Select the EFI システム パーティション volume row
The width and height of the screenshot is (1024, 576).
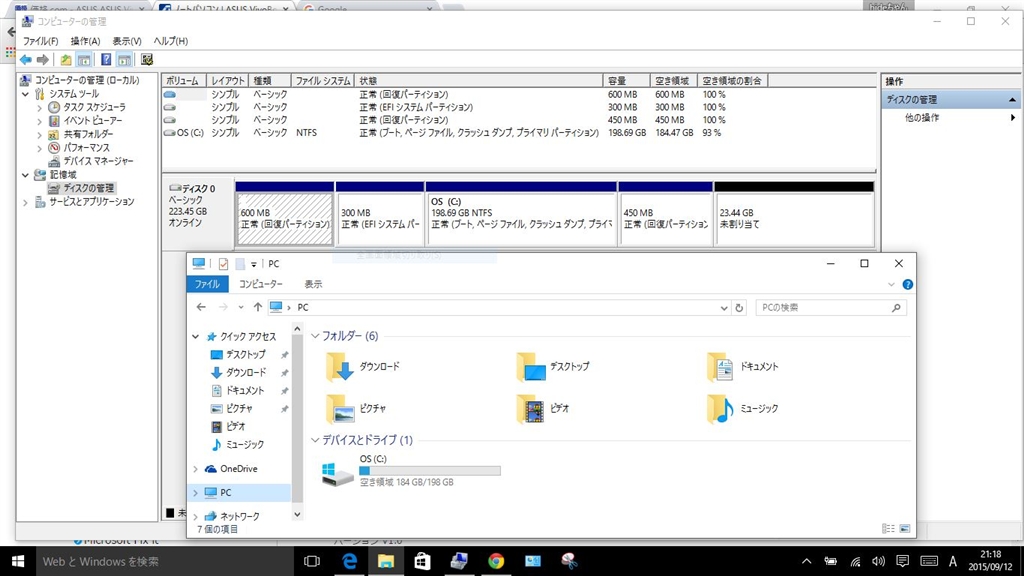tap(443, 107)
